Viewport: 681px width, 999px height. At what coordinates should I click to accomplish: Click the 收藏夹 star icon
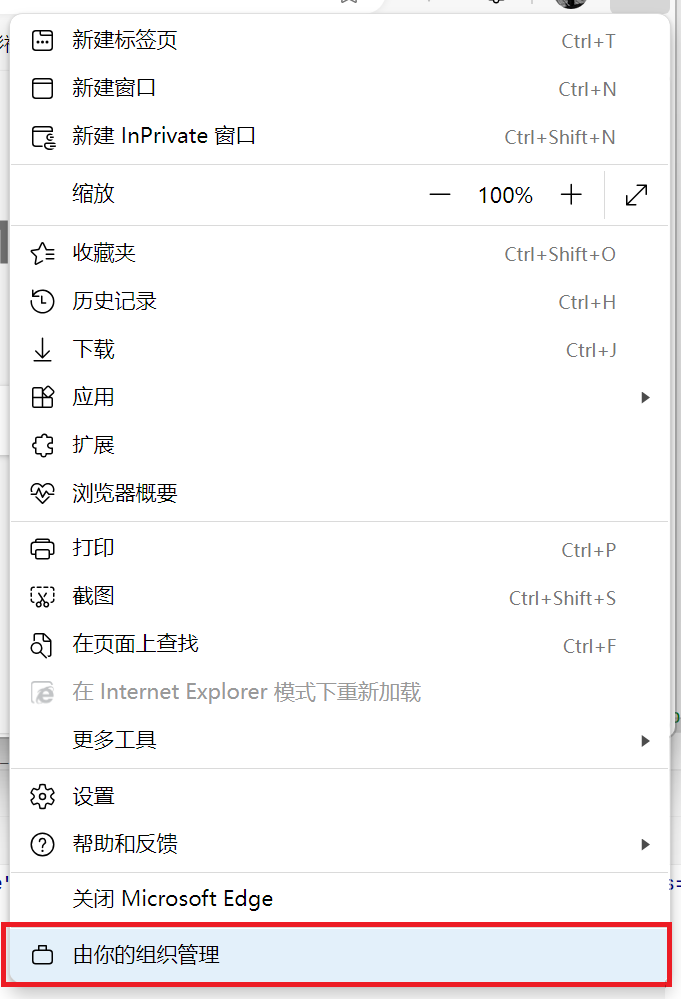pos(42,253)
